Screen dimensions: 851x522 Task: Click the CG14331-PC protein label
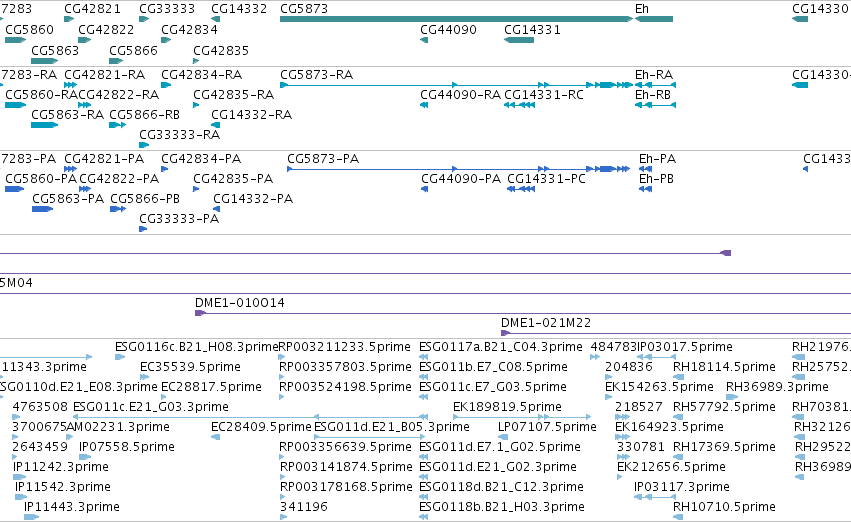(547, 179)
